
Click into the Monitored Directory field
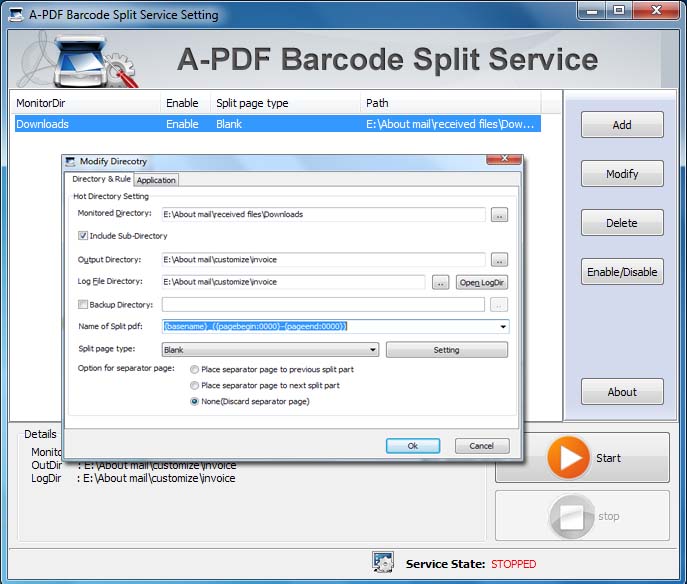coord(324,214)
